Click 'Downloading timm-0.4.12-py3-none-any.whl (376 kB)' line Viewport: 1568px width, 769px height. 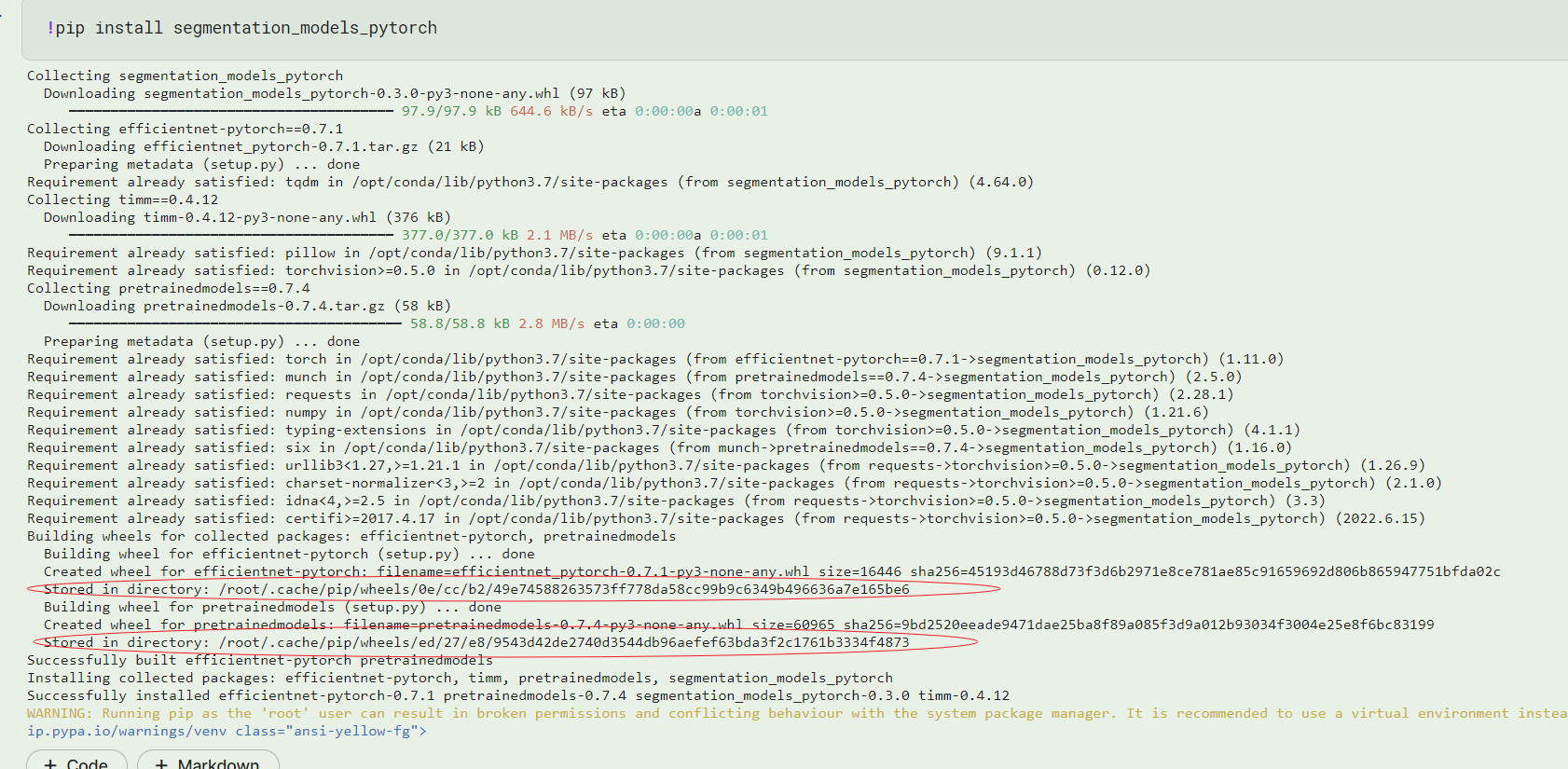247,217
